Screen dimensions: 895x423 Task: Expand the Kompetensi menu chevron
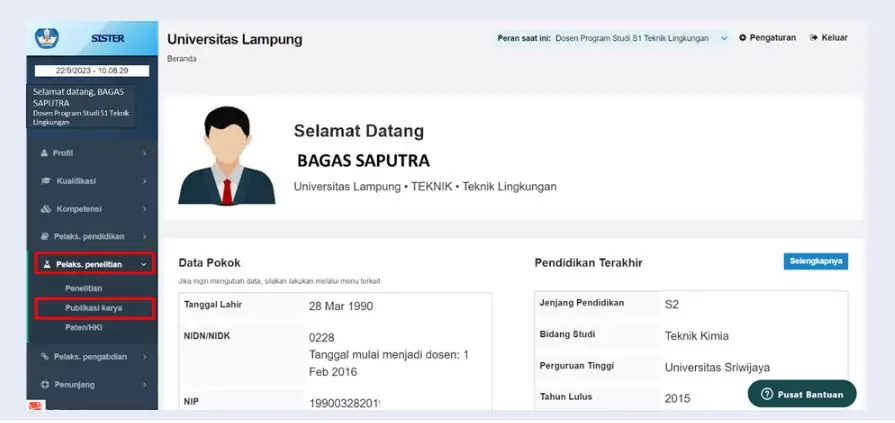144,209
